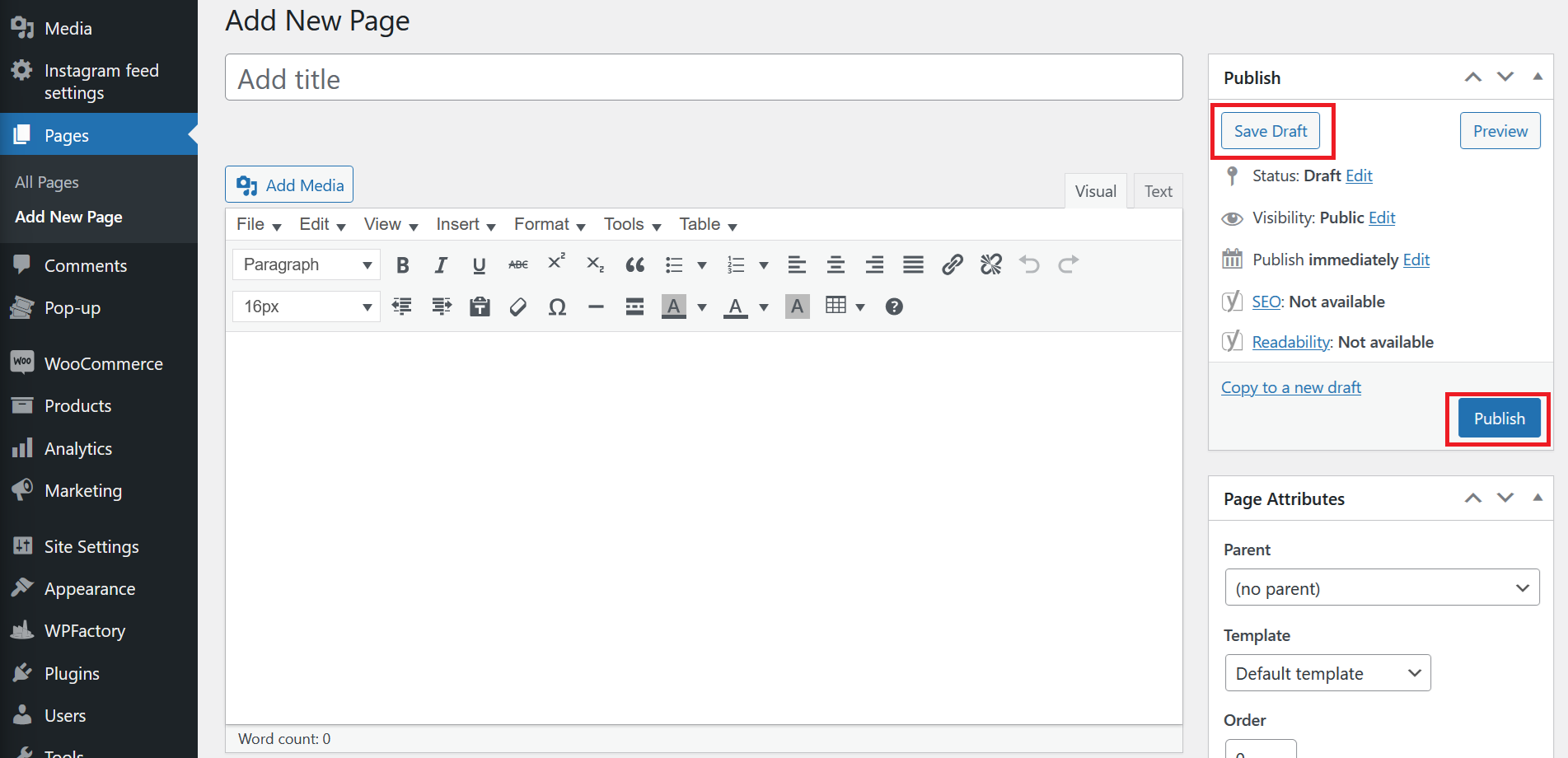Insert a horizontal line
1568x758 pixels.
[x=596, y=306]
